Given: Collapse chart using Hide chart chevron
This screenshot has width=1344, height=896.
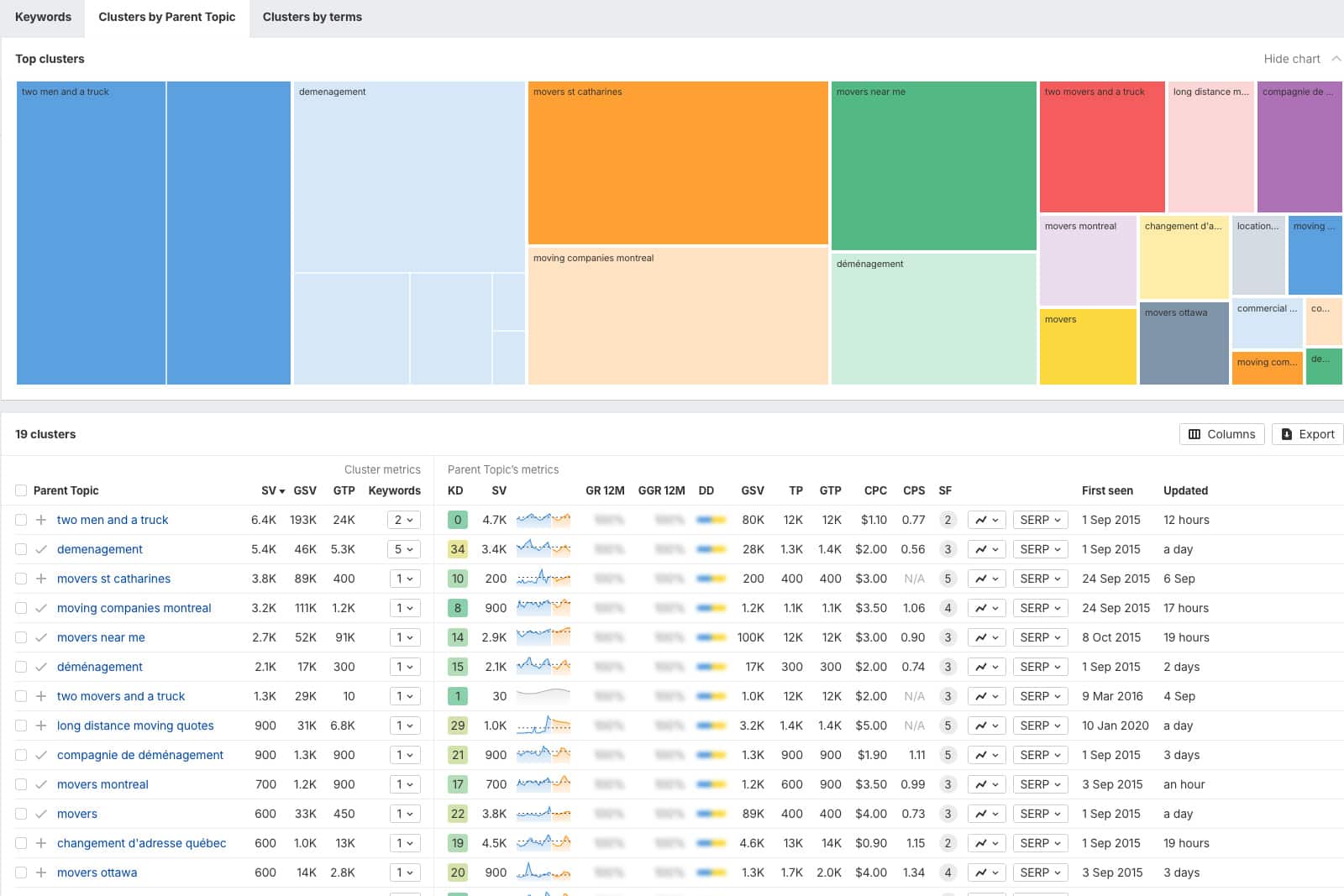Looking at the screenshot, I should tap(1336, 59).
